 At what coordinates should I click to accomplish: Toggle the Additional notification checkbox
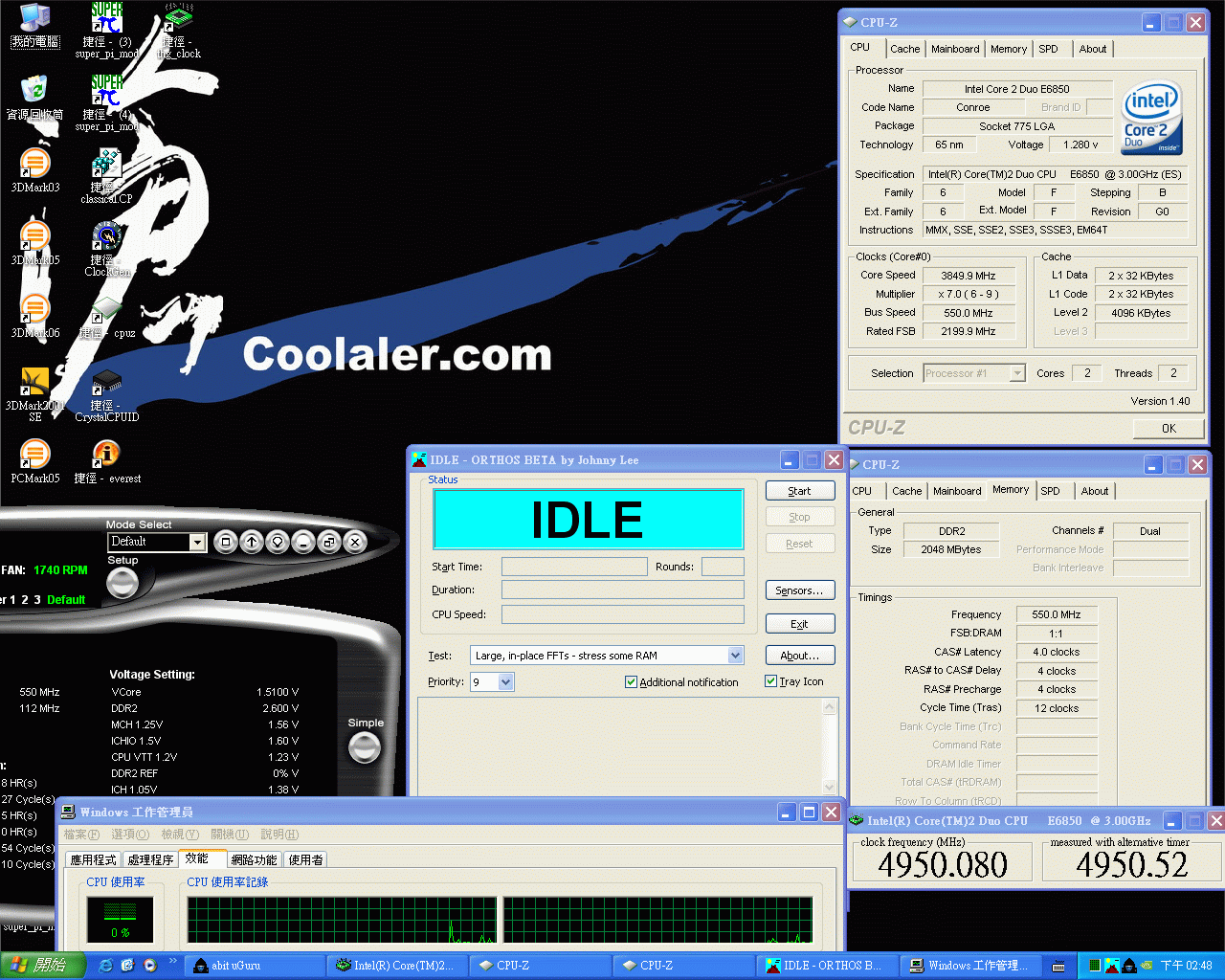(631, 682)
